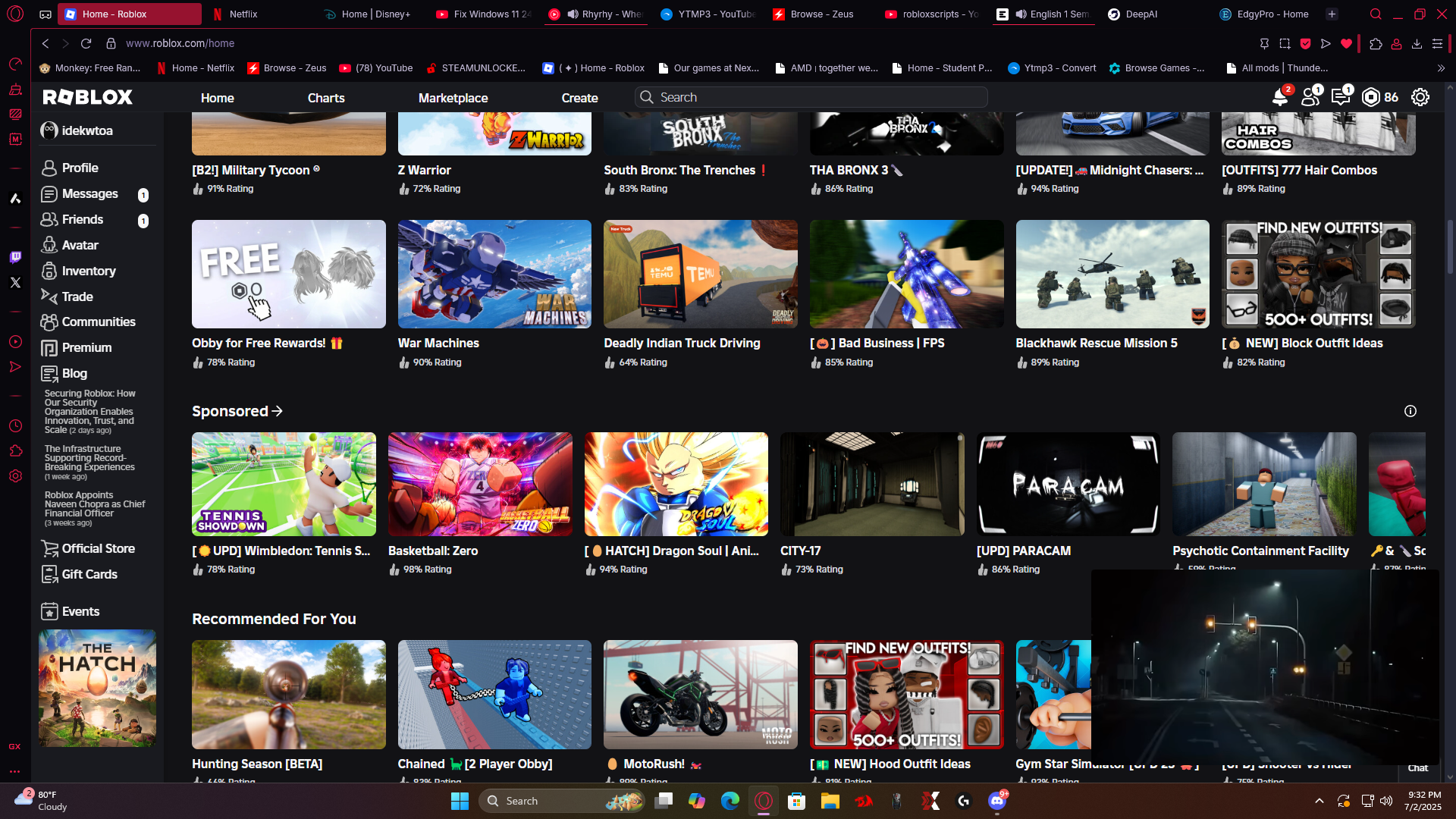The image size is (1456, 819).
Task: Open the Blackhawk Rescue Mission 5 thumbnail
Action: (1112, 274)
